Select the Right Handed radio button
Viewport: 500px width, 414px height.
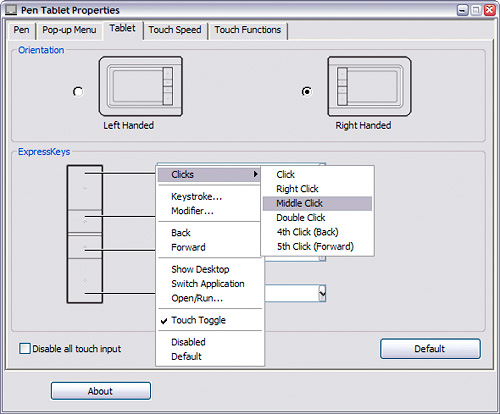(307, 91)
